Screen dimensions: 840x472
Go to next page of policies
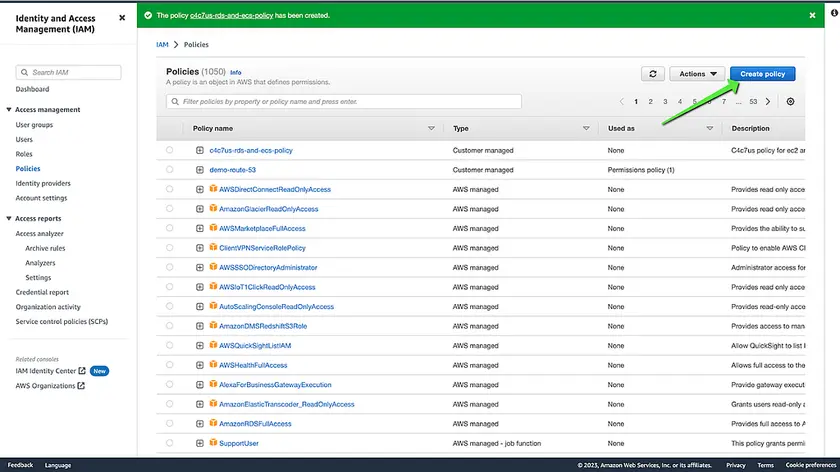coord(768,102)
